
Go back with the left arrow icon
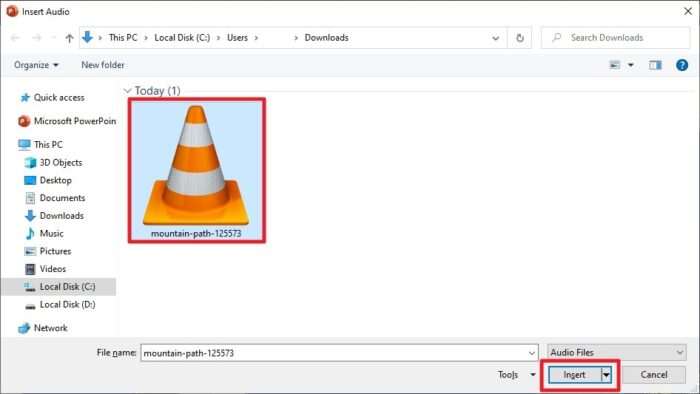click(15, 38)
